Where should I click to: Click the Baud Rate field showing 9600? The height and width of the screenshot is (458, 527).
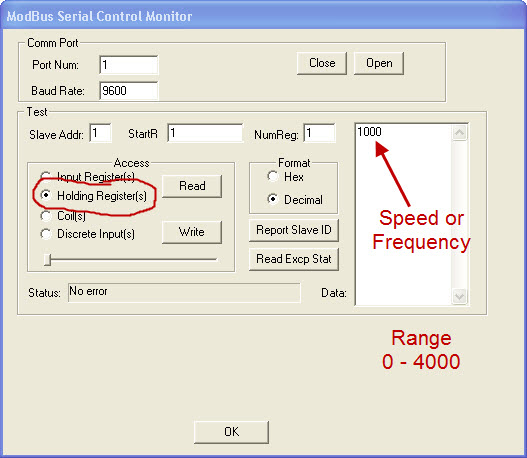tap(129, 91)
